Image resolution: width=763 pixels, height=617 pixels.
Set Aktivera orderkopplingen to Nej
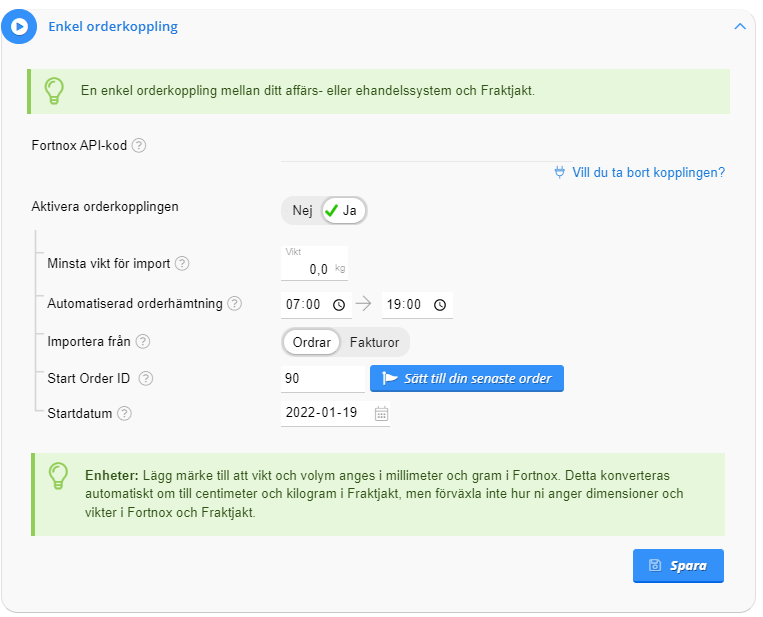pos(302,211)
